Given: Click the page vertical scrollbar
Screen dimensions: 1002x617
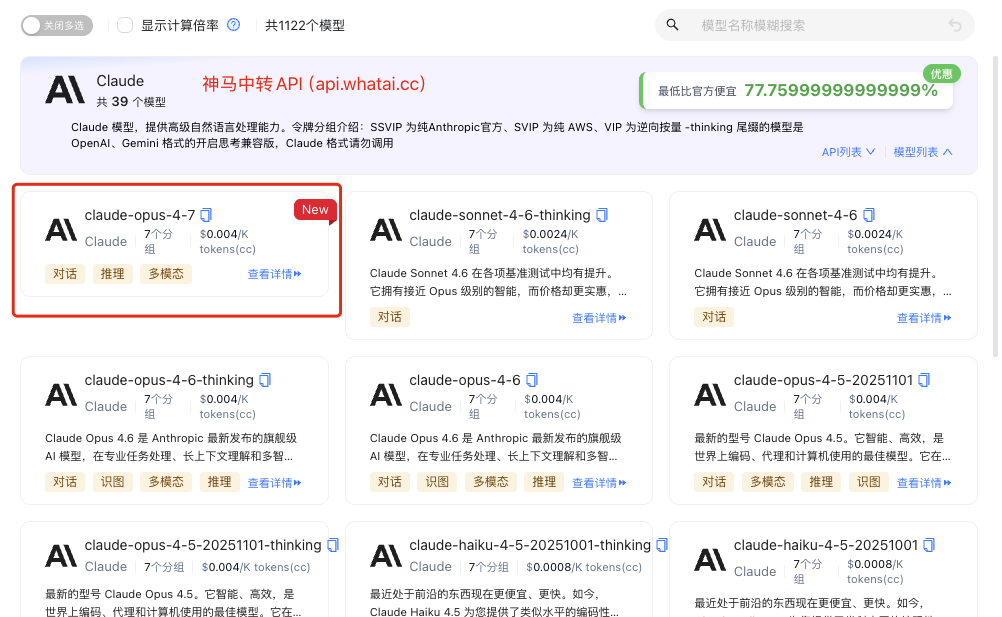Looking at the screenshot, I should 995,206.
